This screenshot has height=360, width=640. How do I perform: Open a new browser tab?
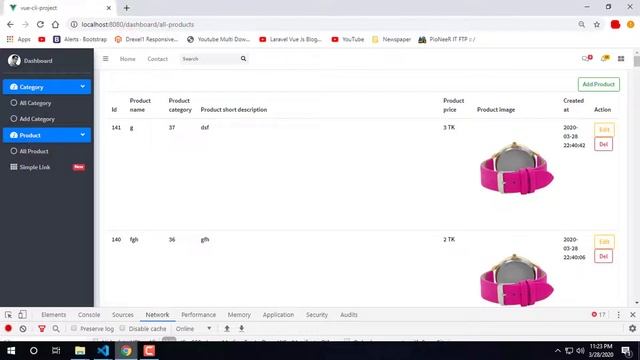click(127, 8)
